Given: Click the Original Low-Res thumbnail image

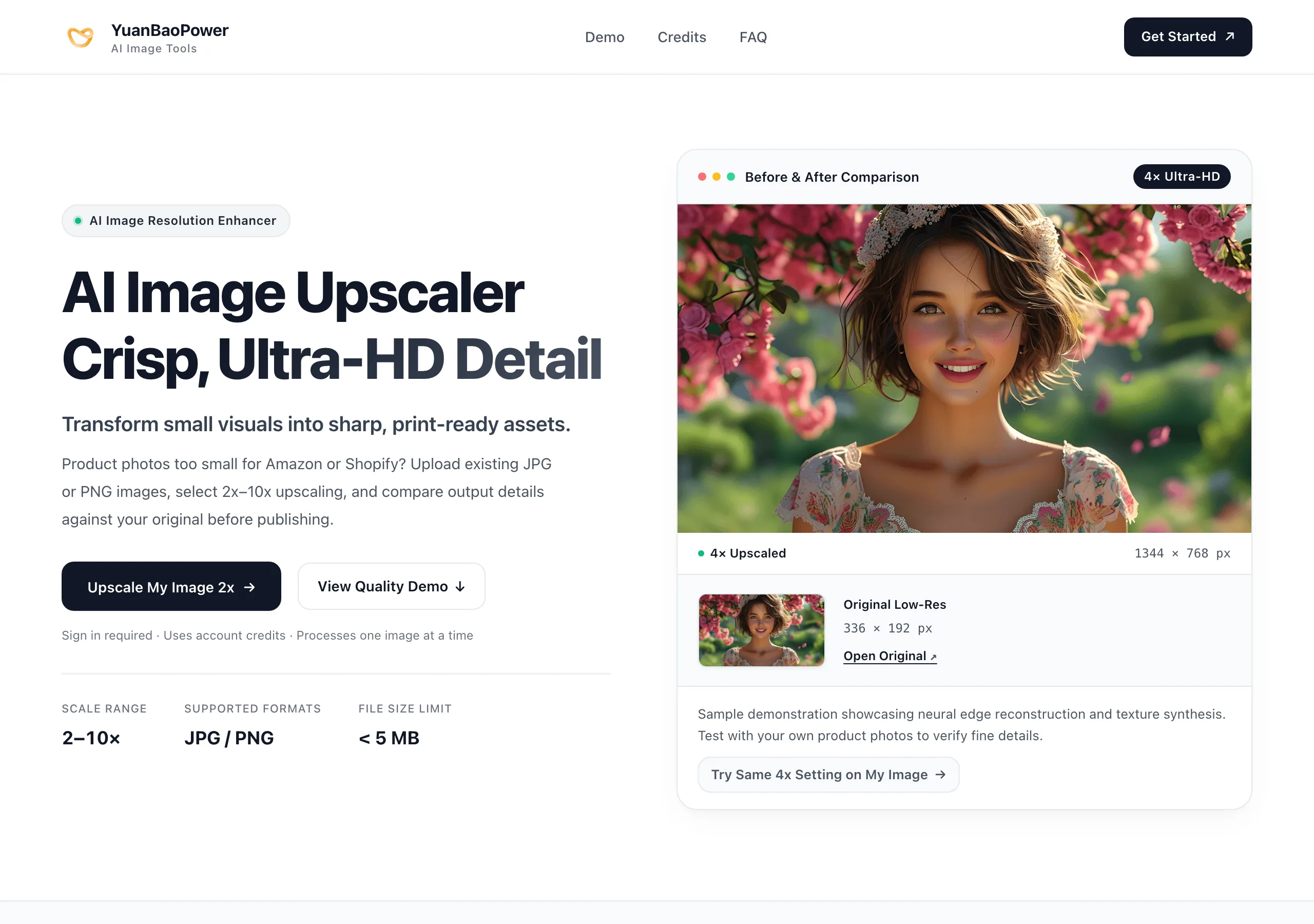Looking at the screenshot, I should (x=762, y=630).
